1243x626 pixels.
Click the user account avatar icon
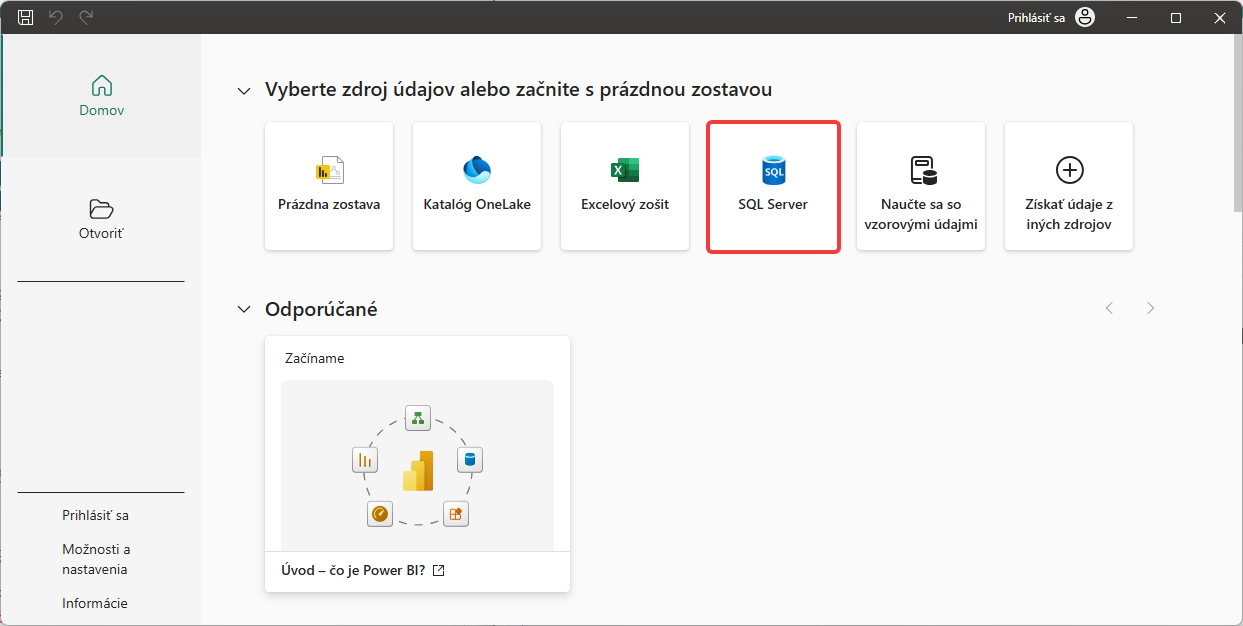(x=1085, y=17)
